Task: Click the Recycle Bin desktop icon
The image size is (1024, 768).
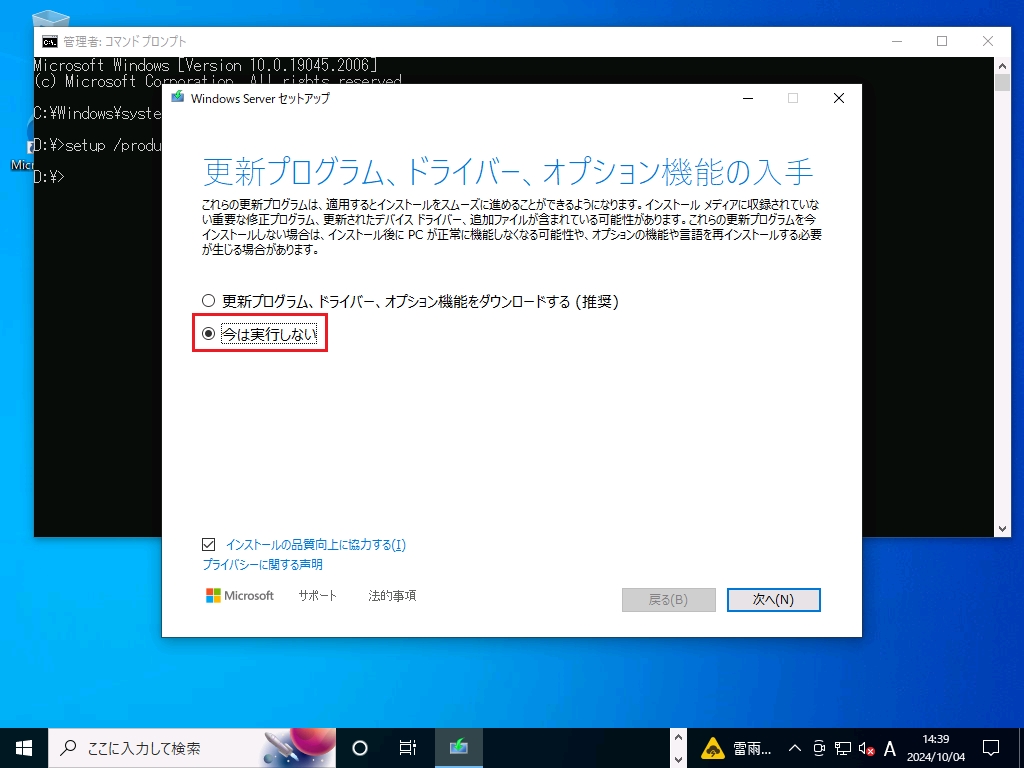Action: (51, 18)
